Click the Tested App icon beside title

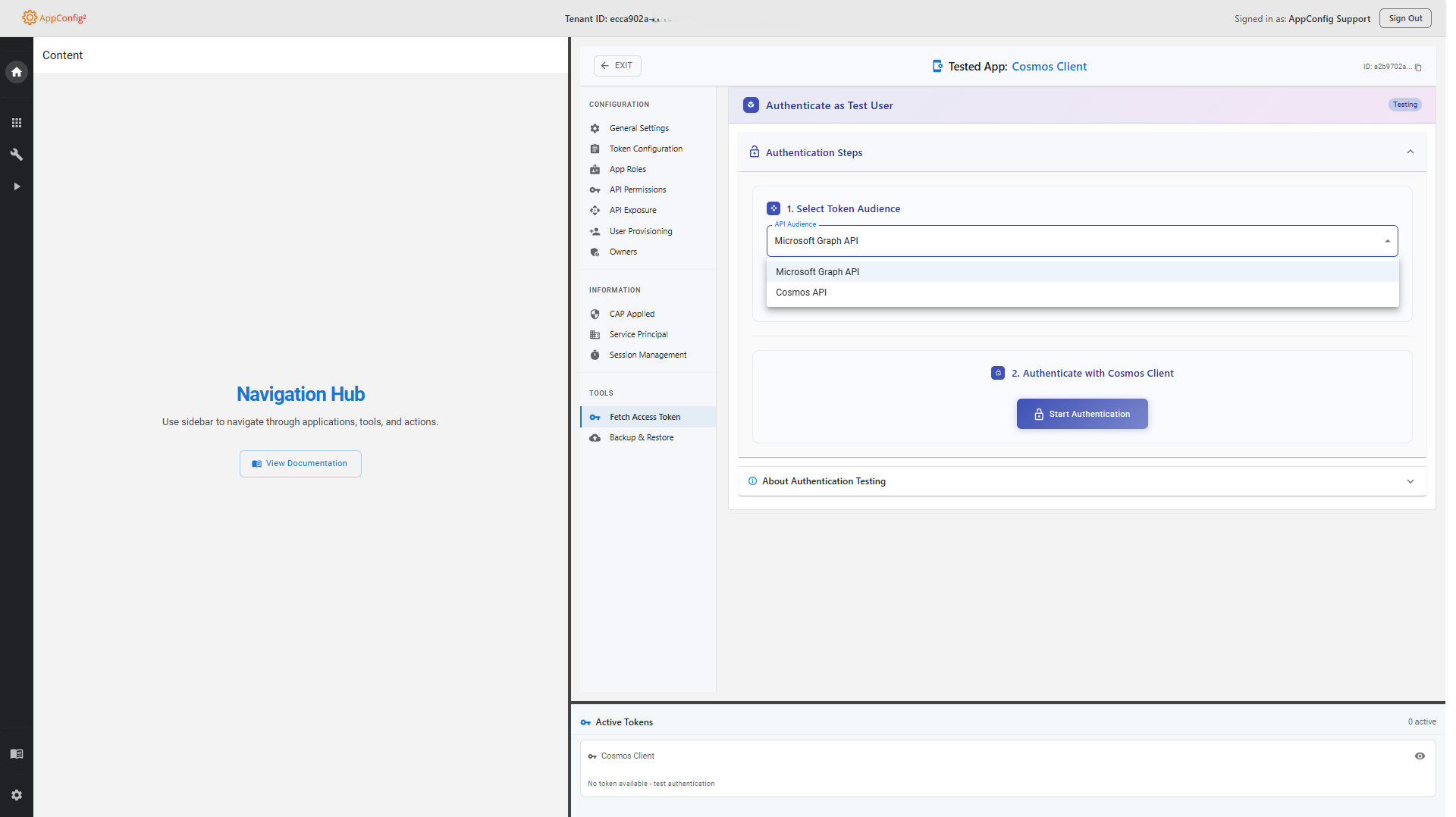(938, 67)
